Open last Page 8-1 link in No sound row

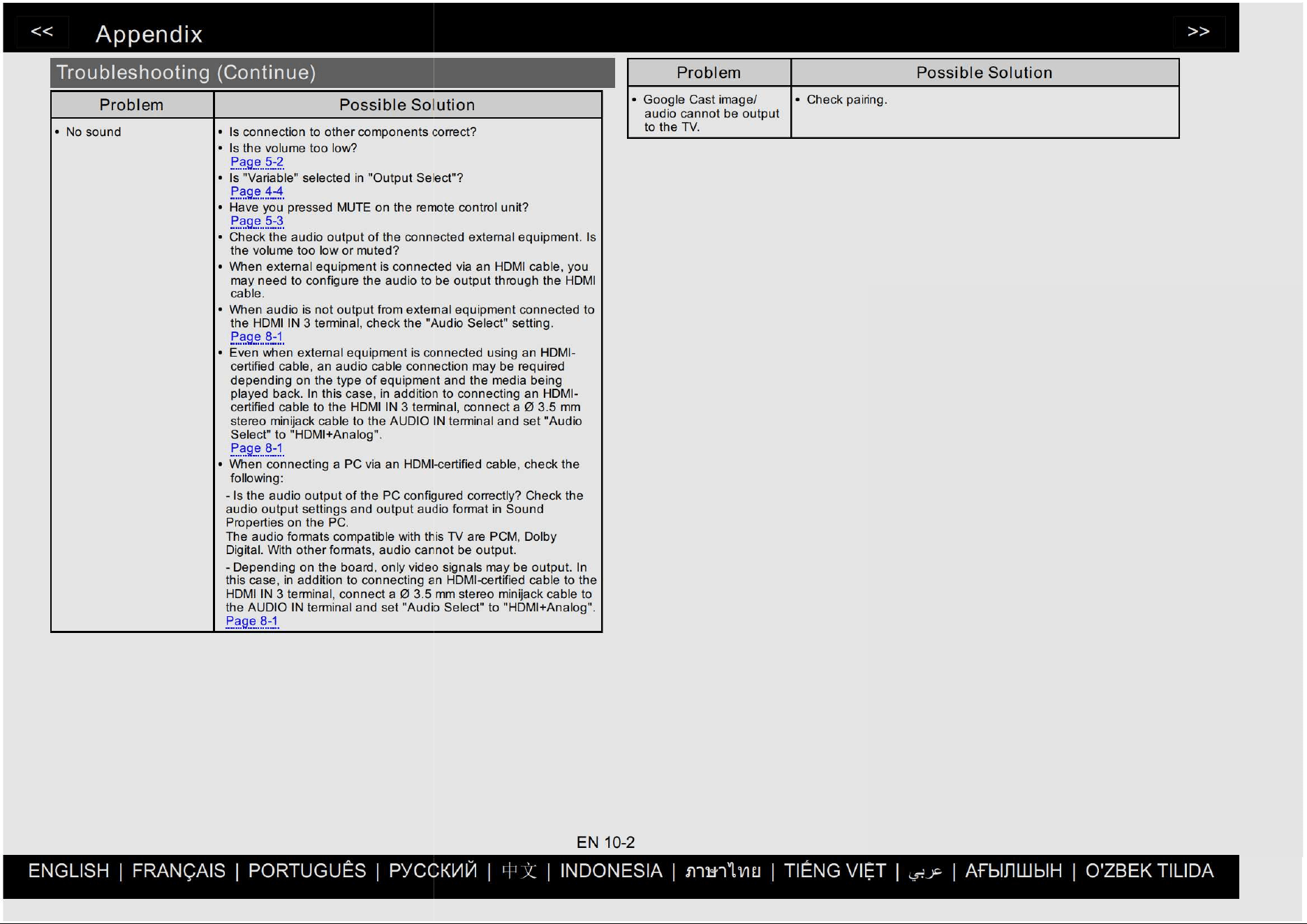252,621
